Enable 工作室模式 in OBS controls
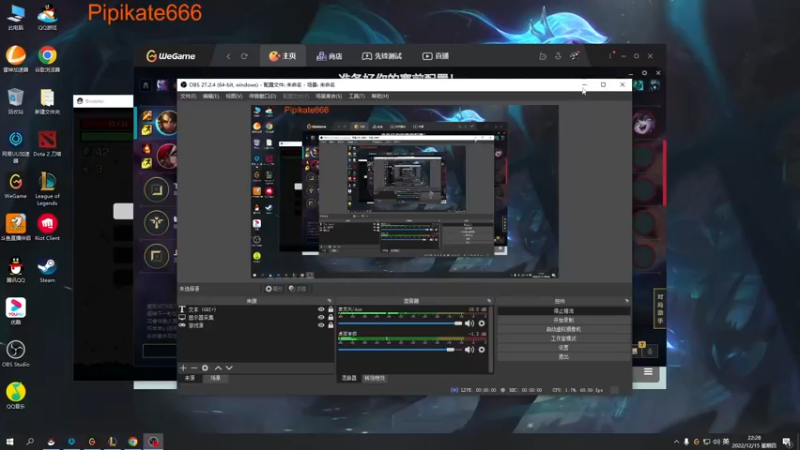Image resolution: width=800 pixels, height=450 pixels. click(563, 338)
